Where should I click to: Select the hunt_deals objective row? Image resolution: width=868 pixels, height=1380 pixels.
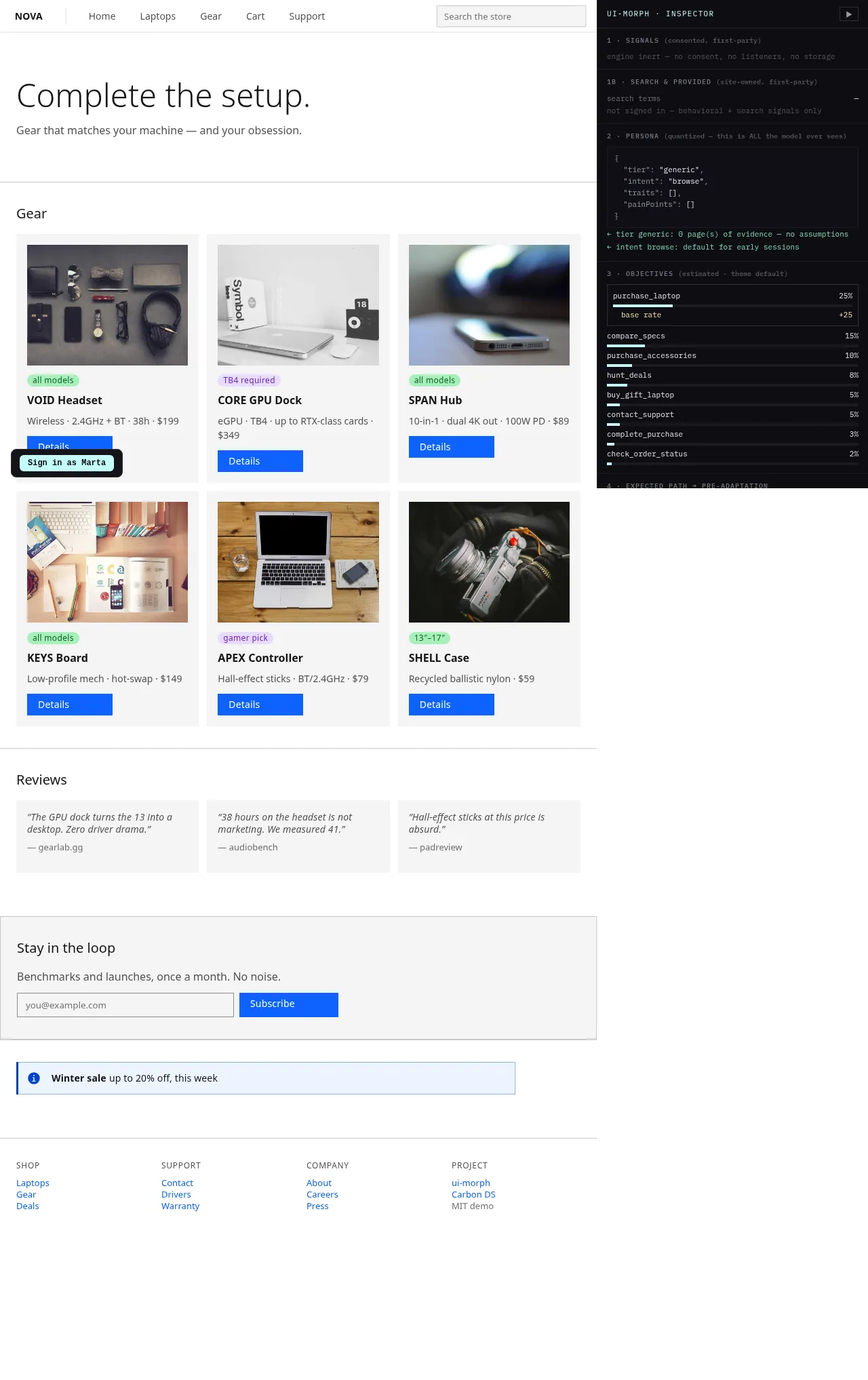coord(732,379)
